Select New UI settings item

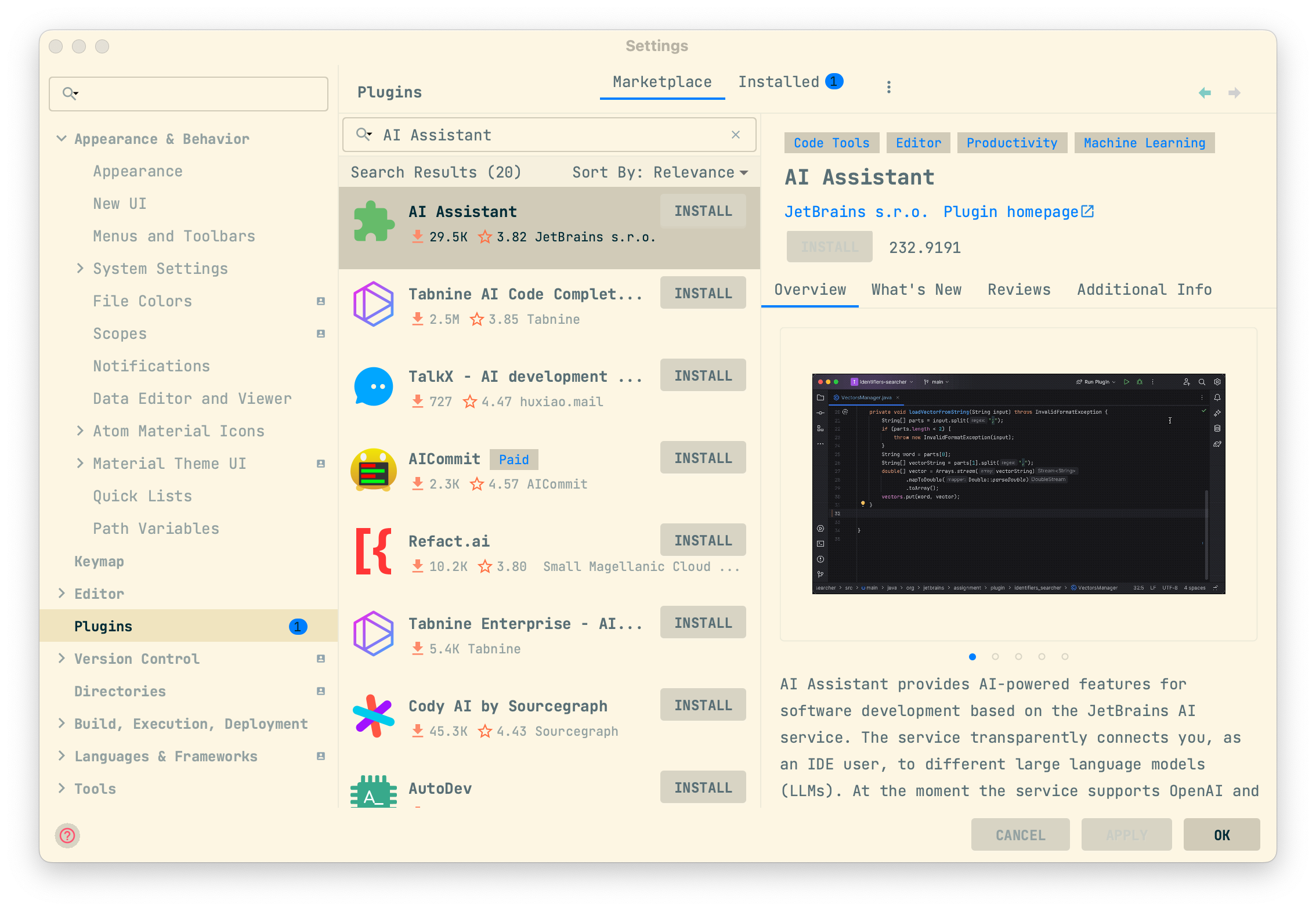click(x=120, y=204)
